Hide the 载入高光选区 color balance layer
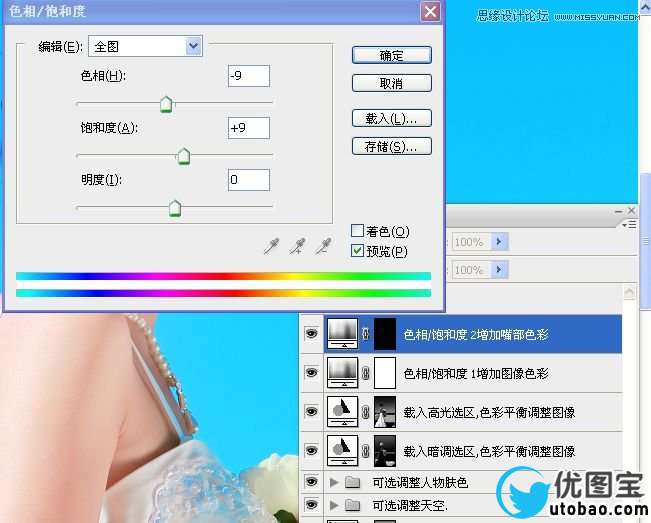The height and width of the screenshot is (523, 651). (311, 411)
